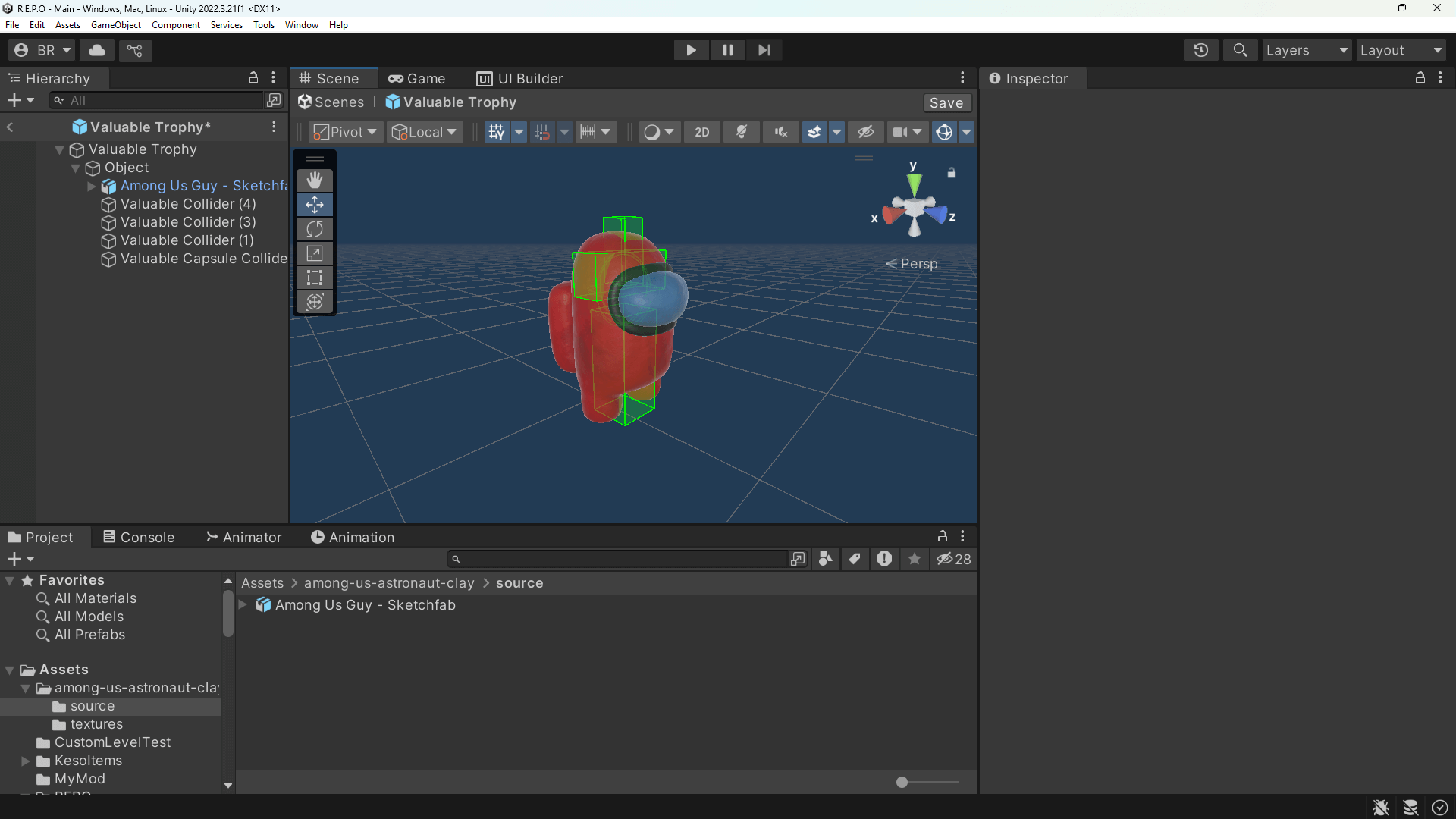Select the Rotate tool
Image resolution: width=1456 pixels, height=819 pixels.
tap(314, 228)
